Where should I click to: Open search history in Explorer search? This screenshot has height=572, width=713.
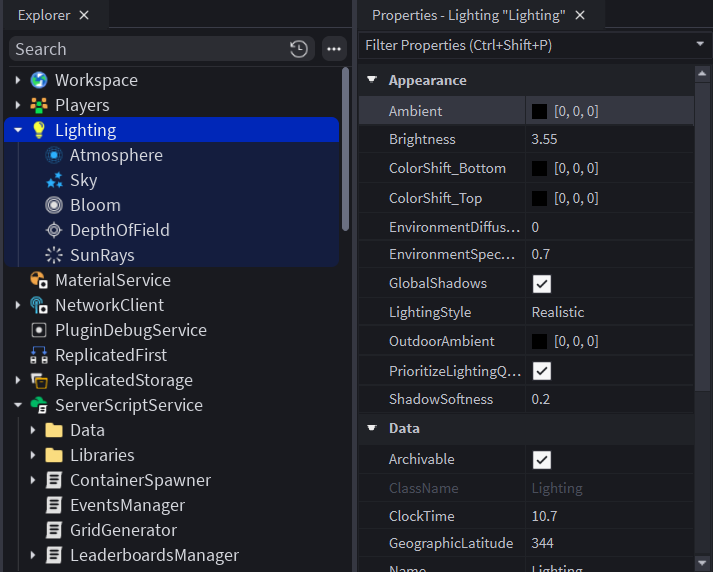[x=299, y=49]
